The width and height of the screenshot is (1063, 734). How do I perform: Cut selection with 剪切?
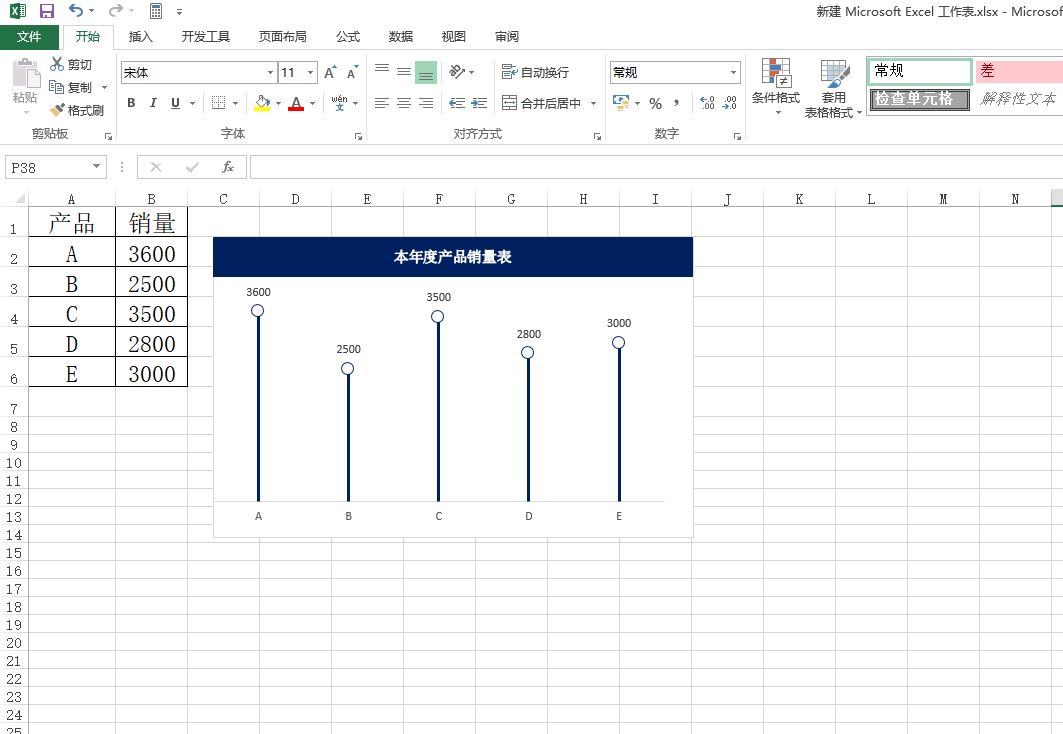71,64
